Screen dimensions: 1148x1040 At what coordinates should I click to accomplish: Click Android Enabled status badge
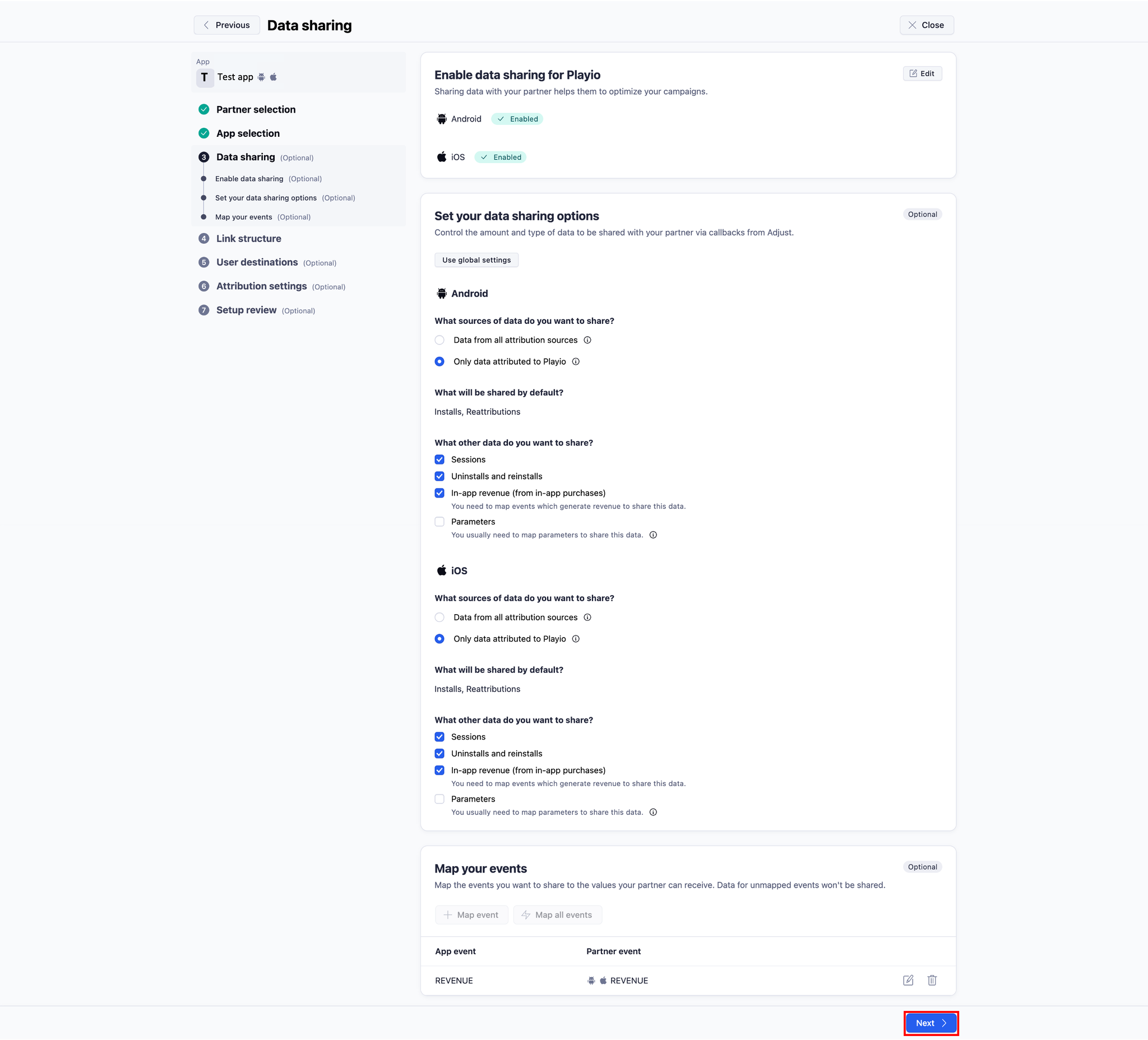[x=517, y=119]
